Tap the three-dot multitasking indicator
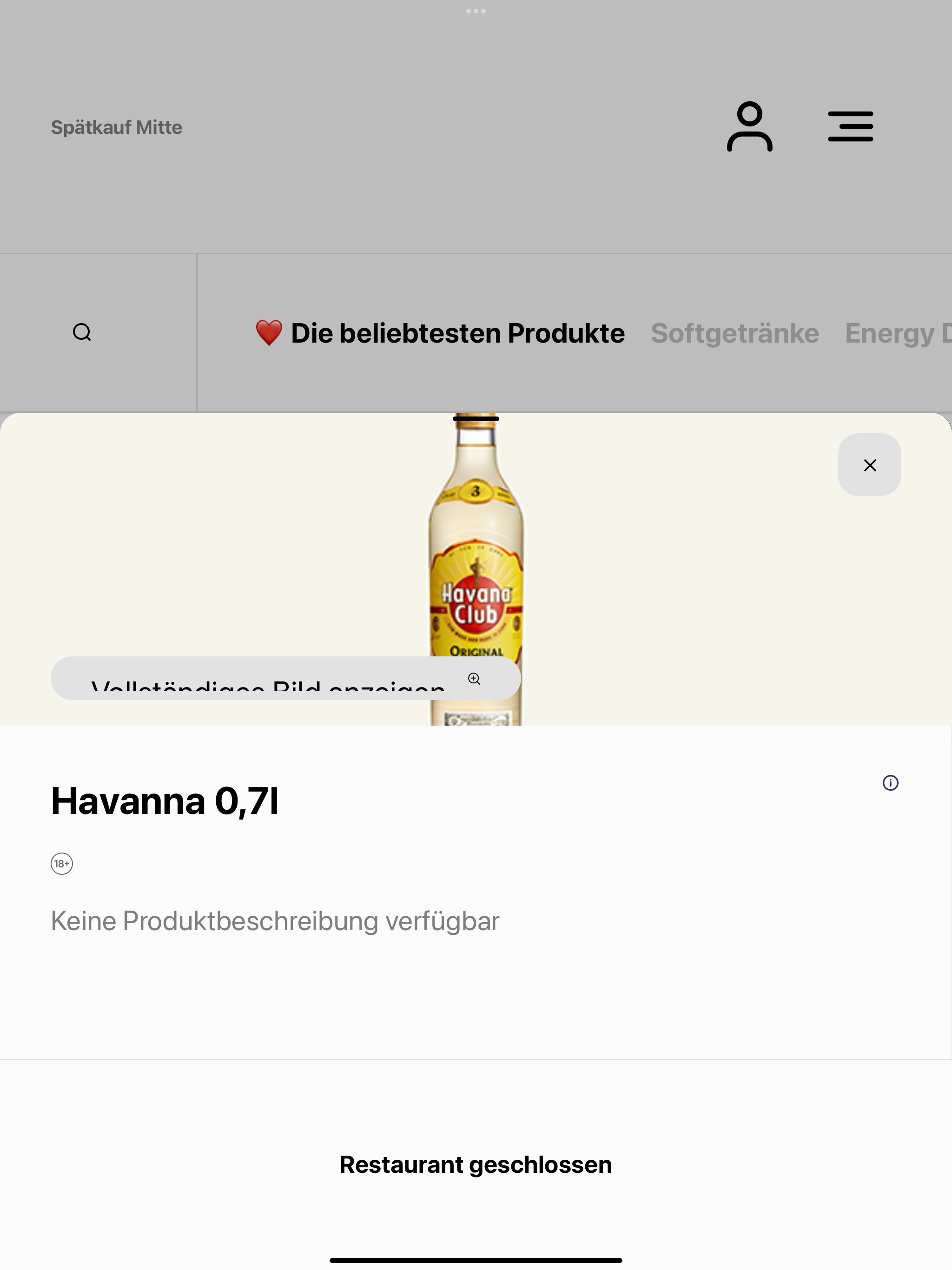Screen dimensions: 952x1270 pos(476,11)
